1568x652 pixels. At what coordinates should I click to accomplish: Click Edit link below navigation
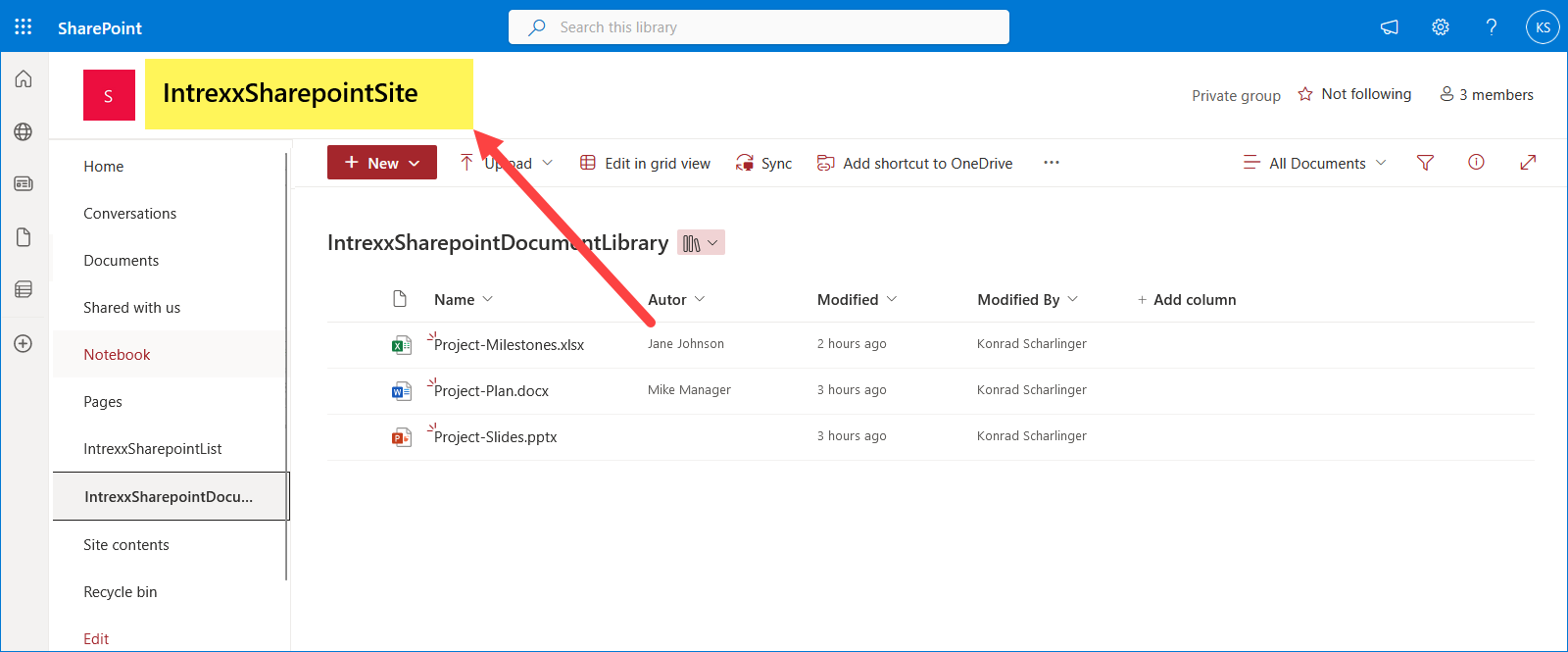(96, 639)
